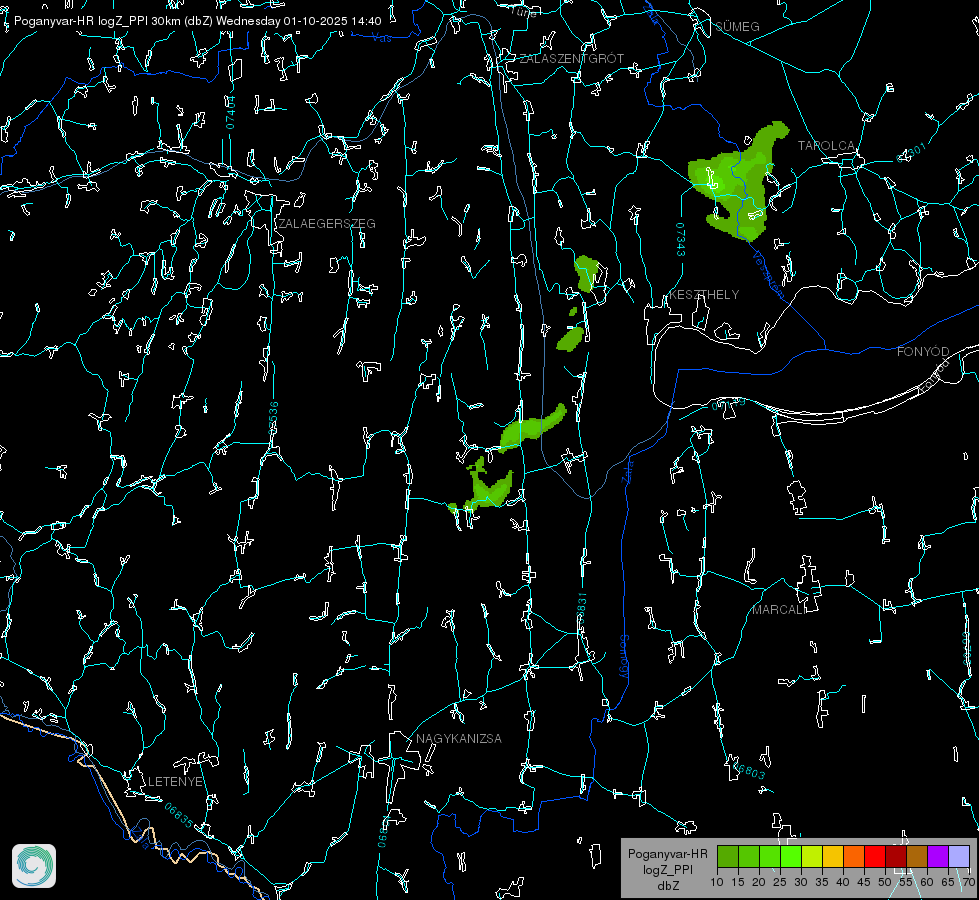The width and height of the screenshot is (979, 900).
Task: Click the TAPOLCA town label
Action: pyautogui.click(x=826, y=146)
